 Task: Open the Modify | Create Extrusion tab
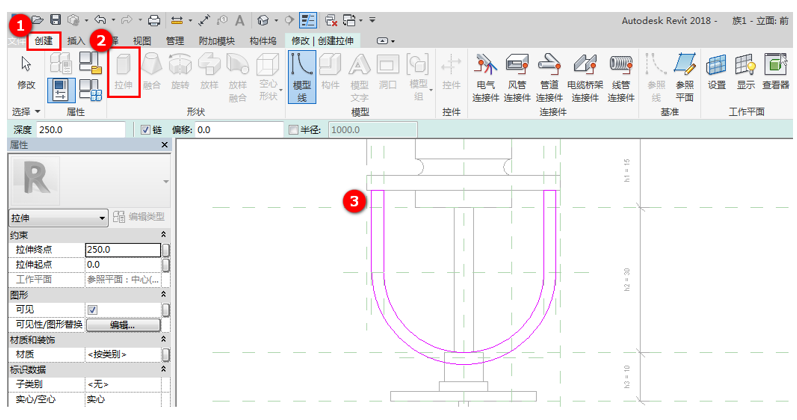pyautogui.click(x=322, y=41)
